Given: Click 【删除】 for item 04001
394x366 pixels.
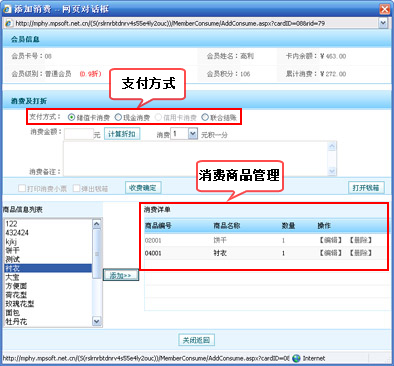Looking at the screenshot, I should (x=360, y=253).
